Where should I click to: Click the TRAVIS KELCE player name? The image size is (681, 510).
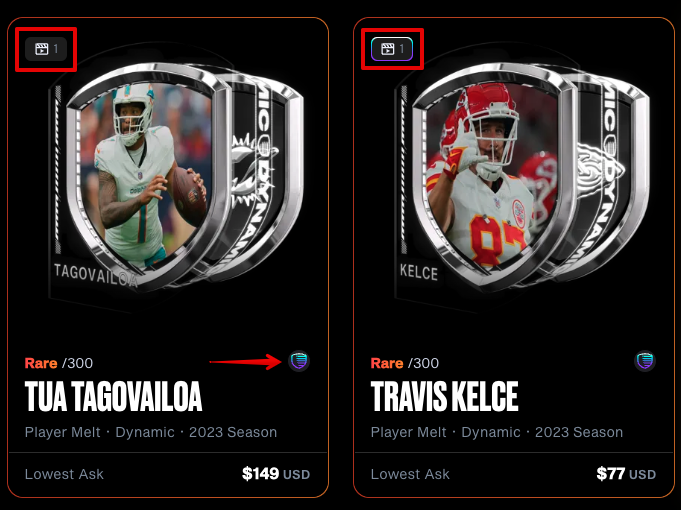pyautogui.click(x=445, y=396)
